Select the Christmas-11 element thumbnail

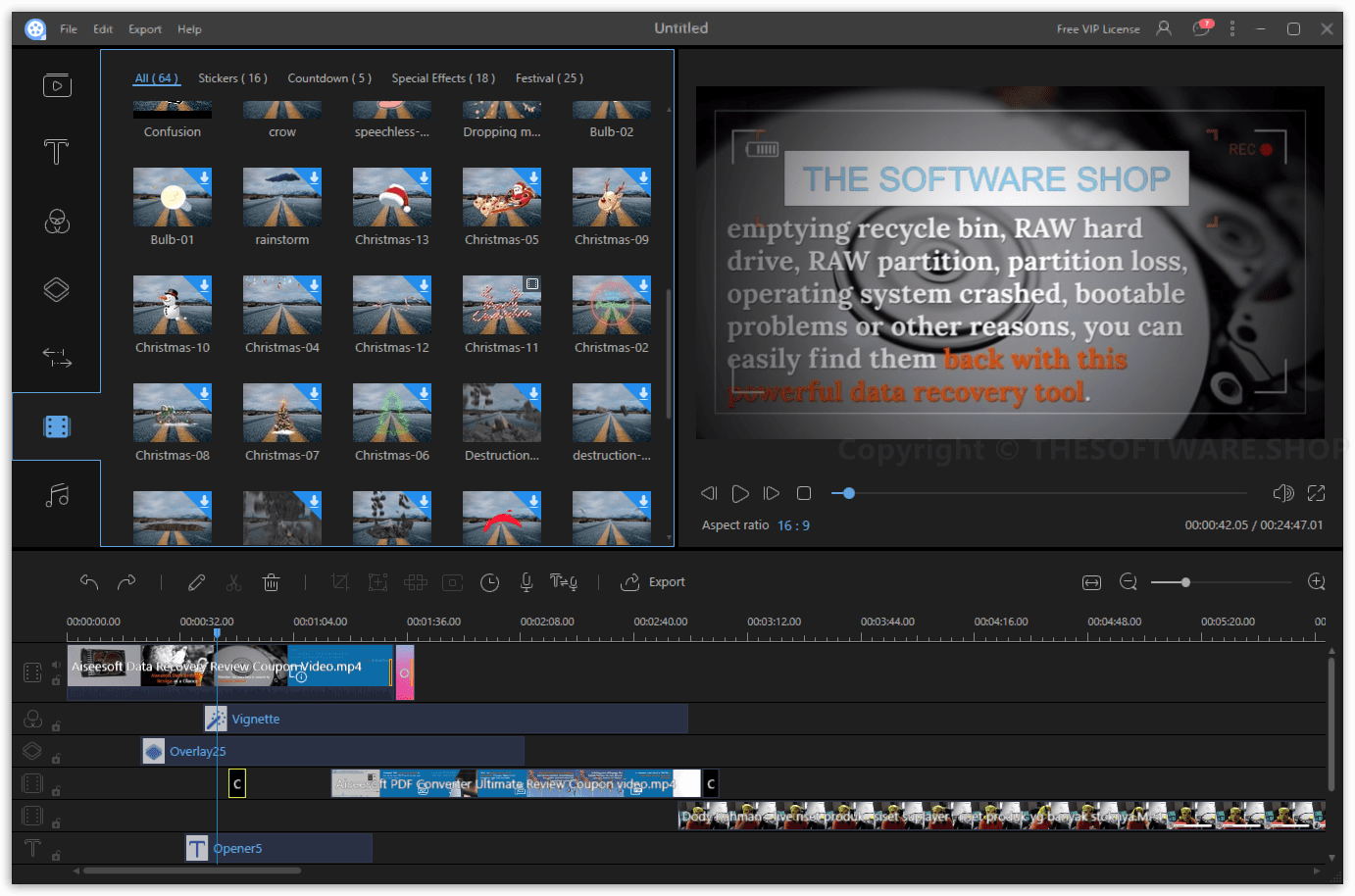click(x=502, y=305)
